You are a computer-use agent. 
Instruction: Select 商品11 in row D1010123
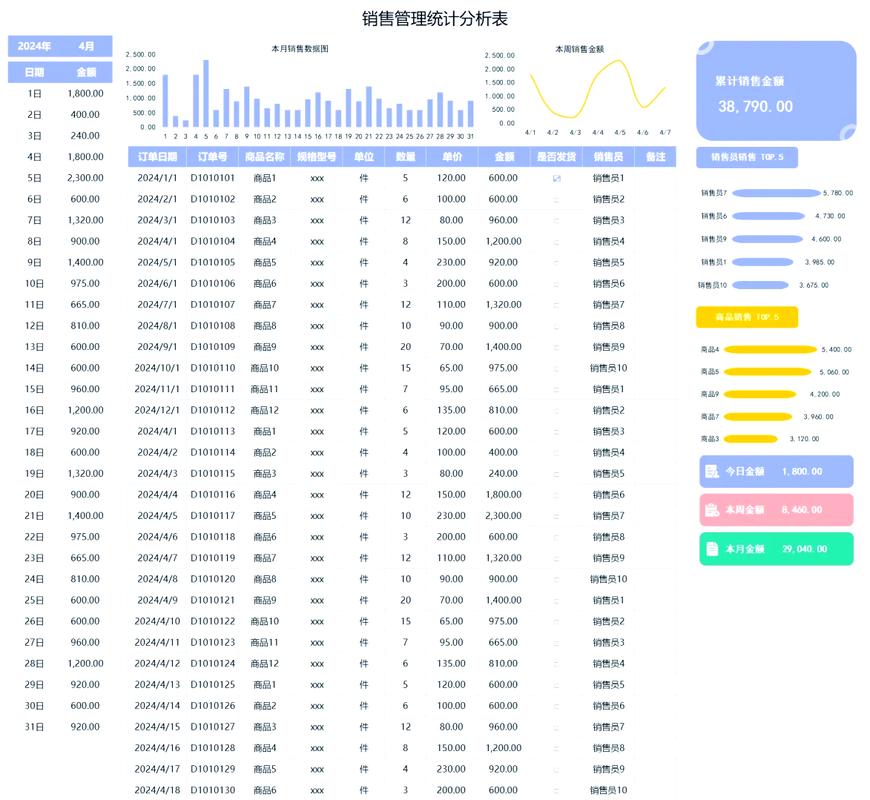pos(265,642)
